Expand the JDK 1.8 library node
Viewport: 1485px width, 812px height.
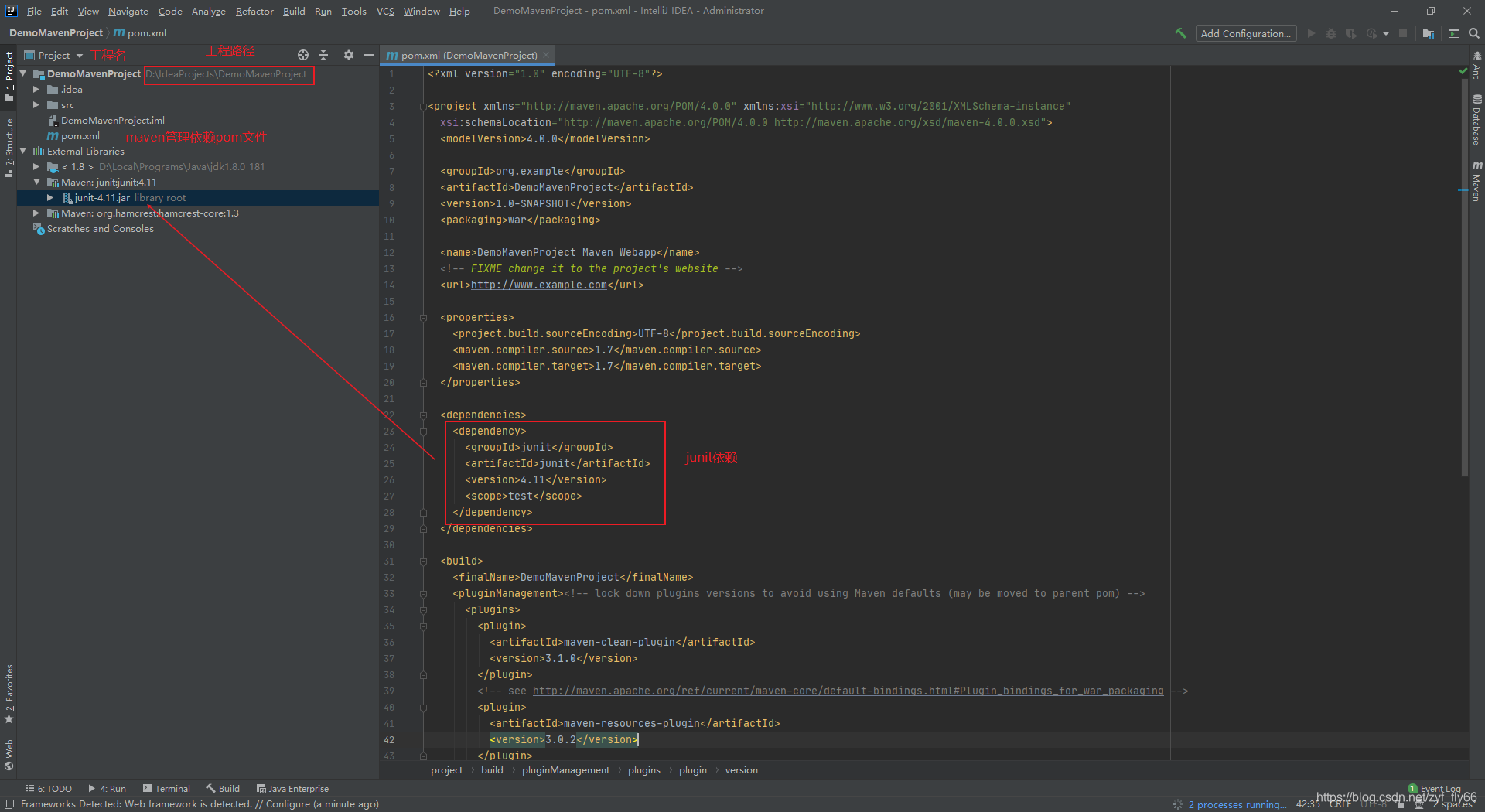(x=36, y=167)
